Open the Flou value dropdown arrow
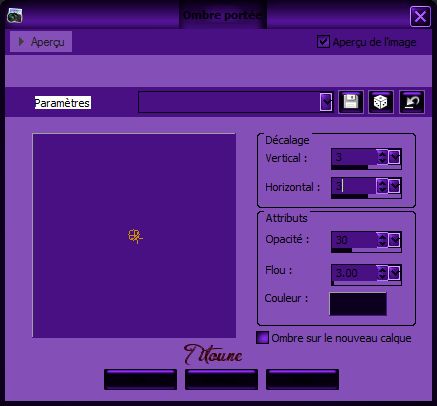437x406 pixels. (394, 273)
